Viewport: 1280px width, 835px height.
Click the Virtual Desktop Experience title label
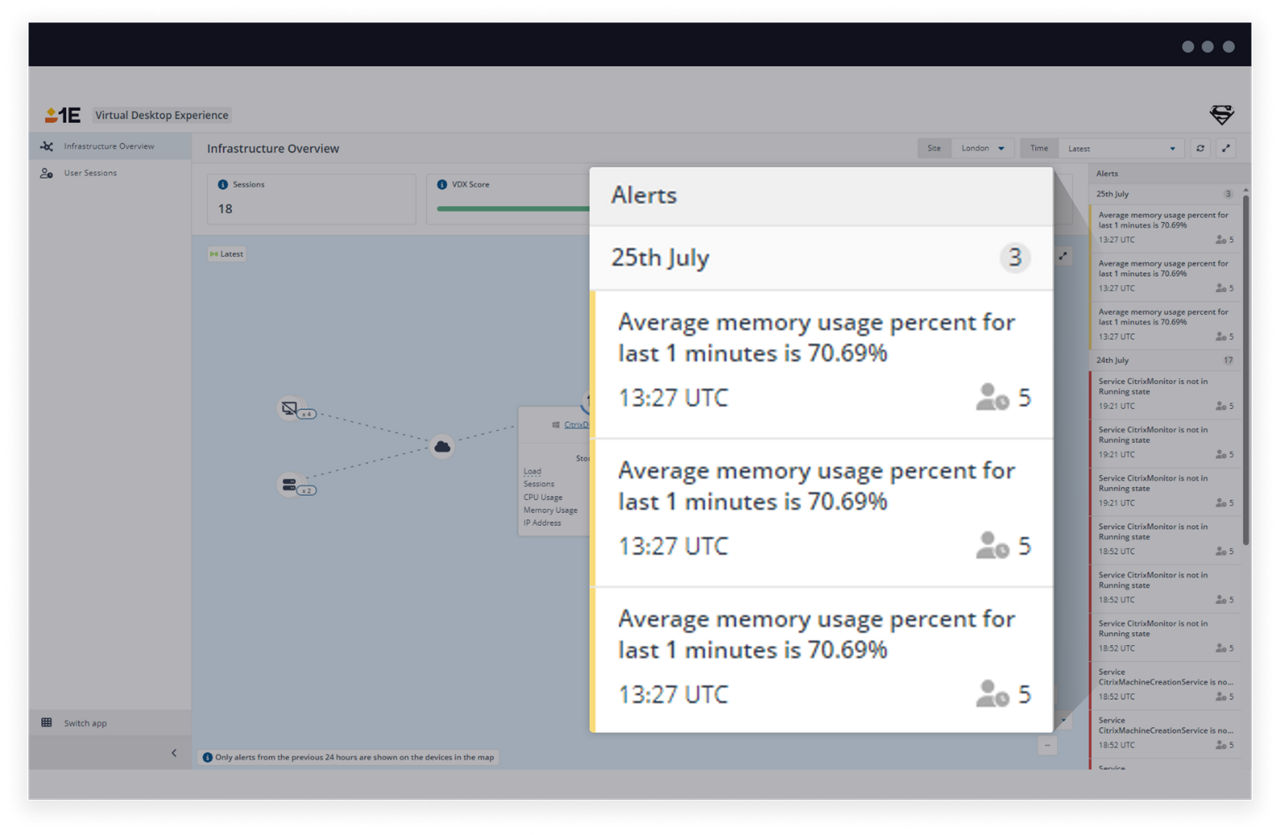click(162, 115)
